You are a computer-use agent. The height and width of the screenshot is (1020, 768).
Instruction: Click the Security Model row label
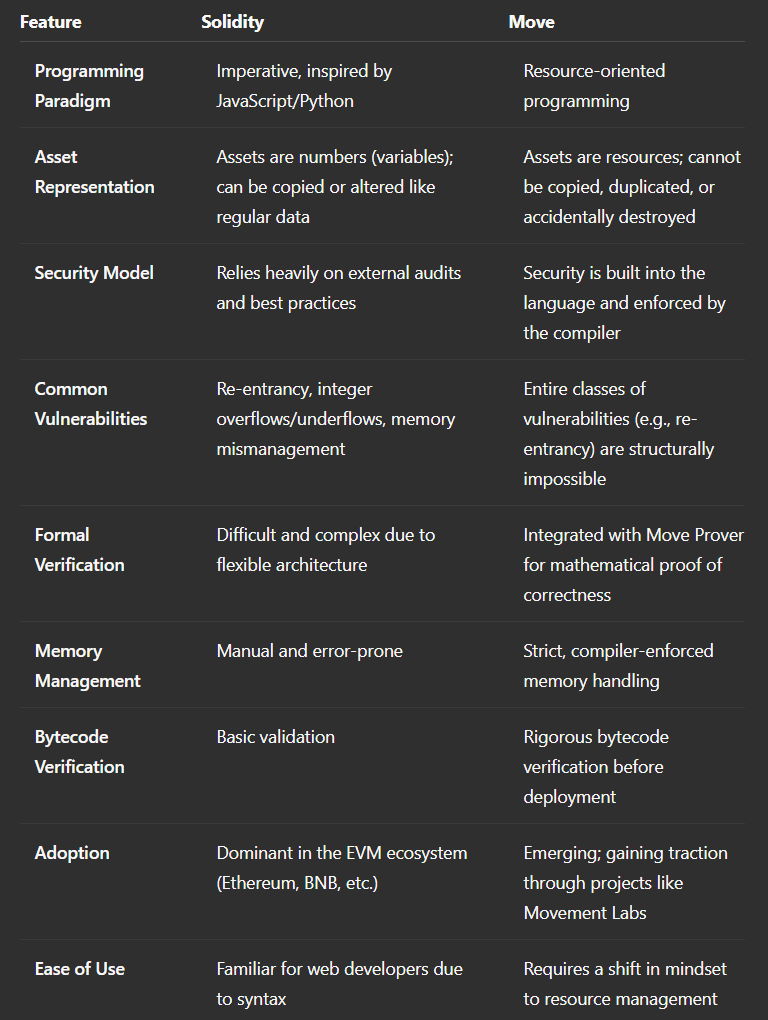(x=94, y=273)
